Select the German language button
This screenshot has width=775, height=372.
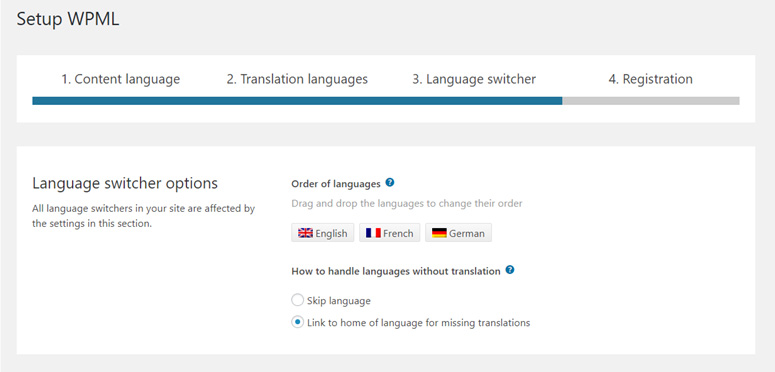[x=458, y=233]
